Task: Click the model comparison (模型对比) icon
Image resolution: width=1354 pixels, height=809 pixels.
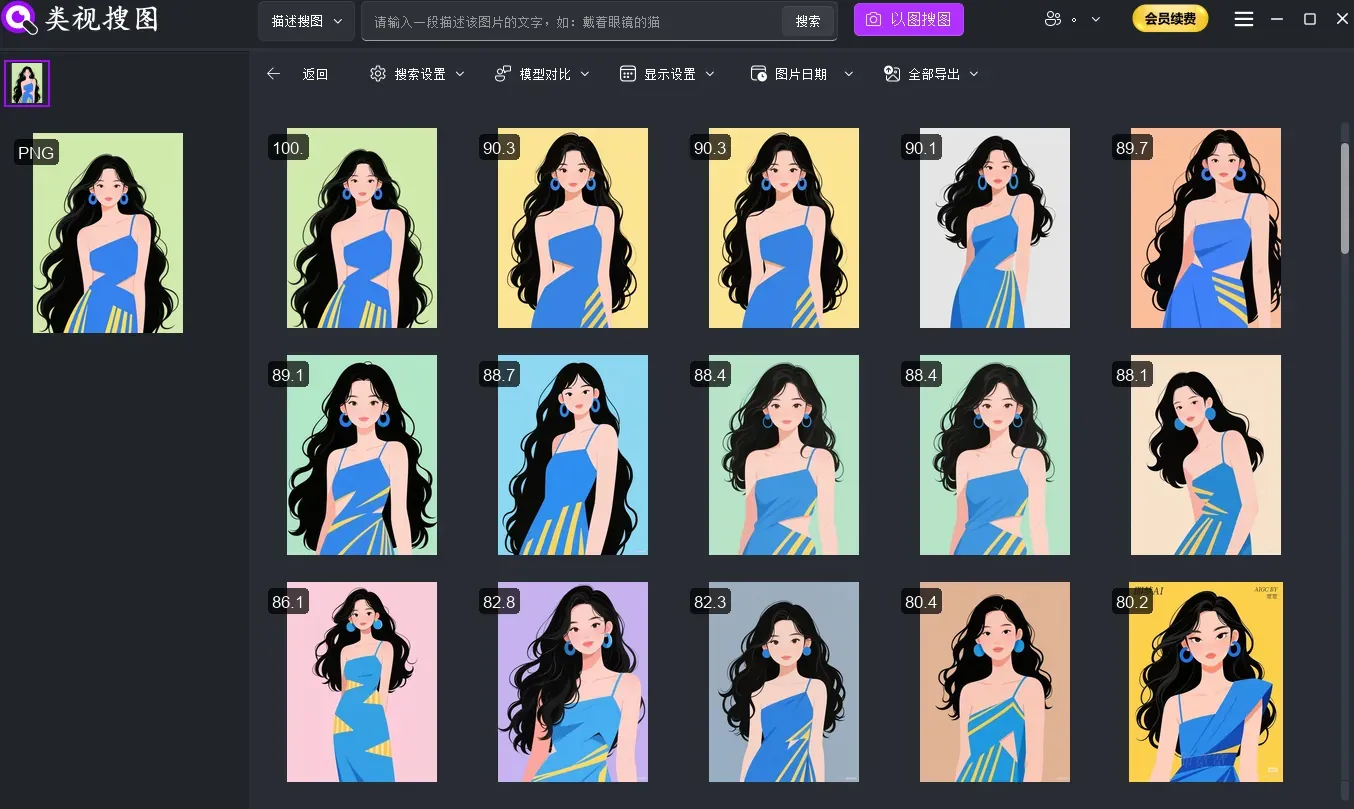Action: [502, 73]
